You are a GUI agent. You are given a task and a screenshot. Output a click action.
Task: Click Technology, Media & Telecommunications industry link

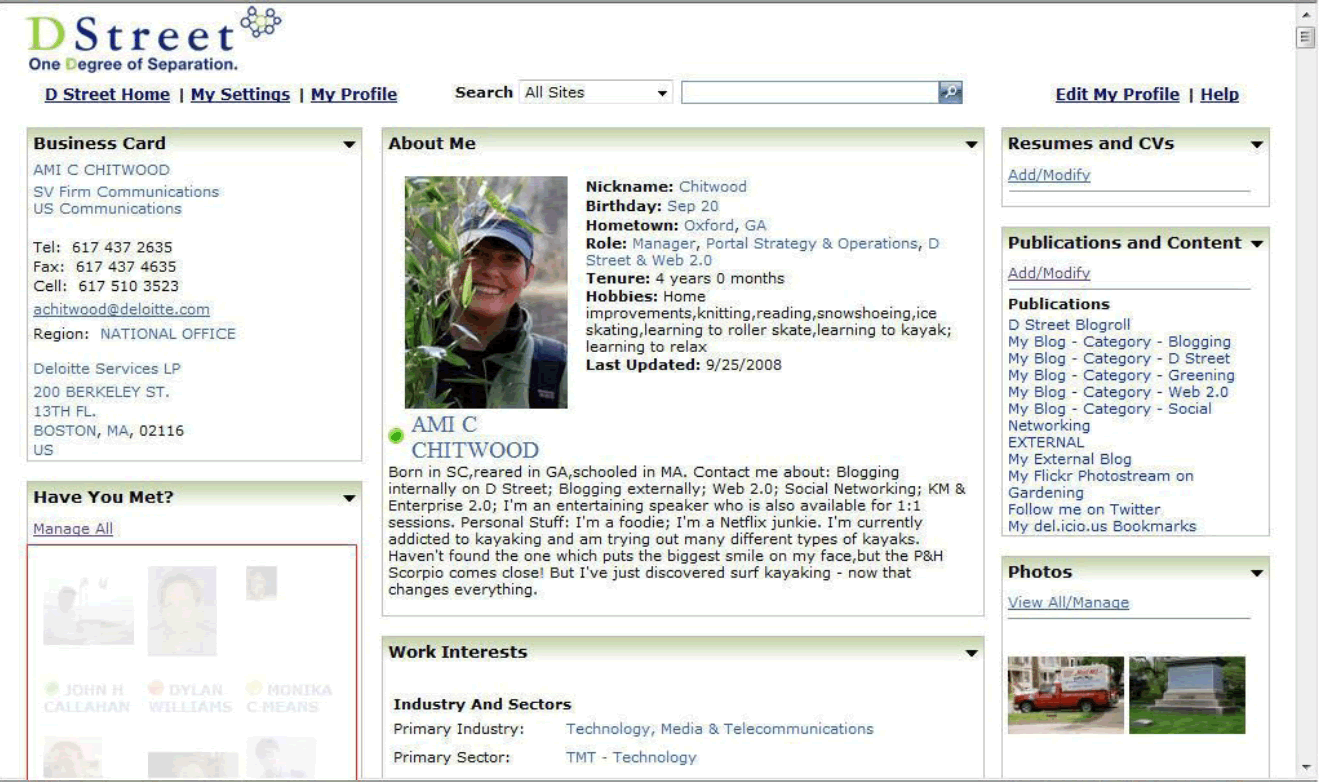point(719,729)
